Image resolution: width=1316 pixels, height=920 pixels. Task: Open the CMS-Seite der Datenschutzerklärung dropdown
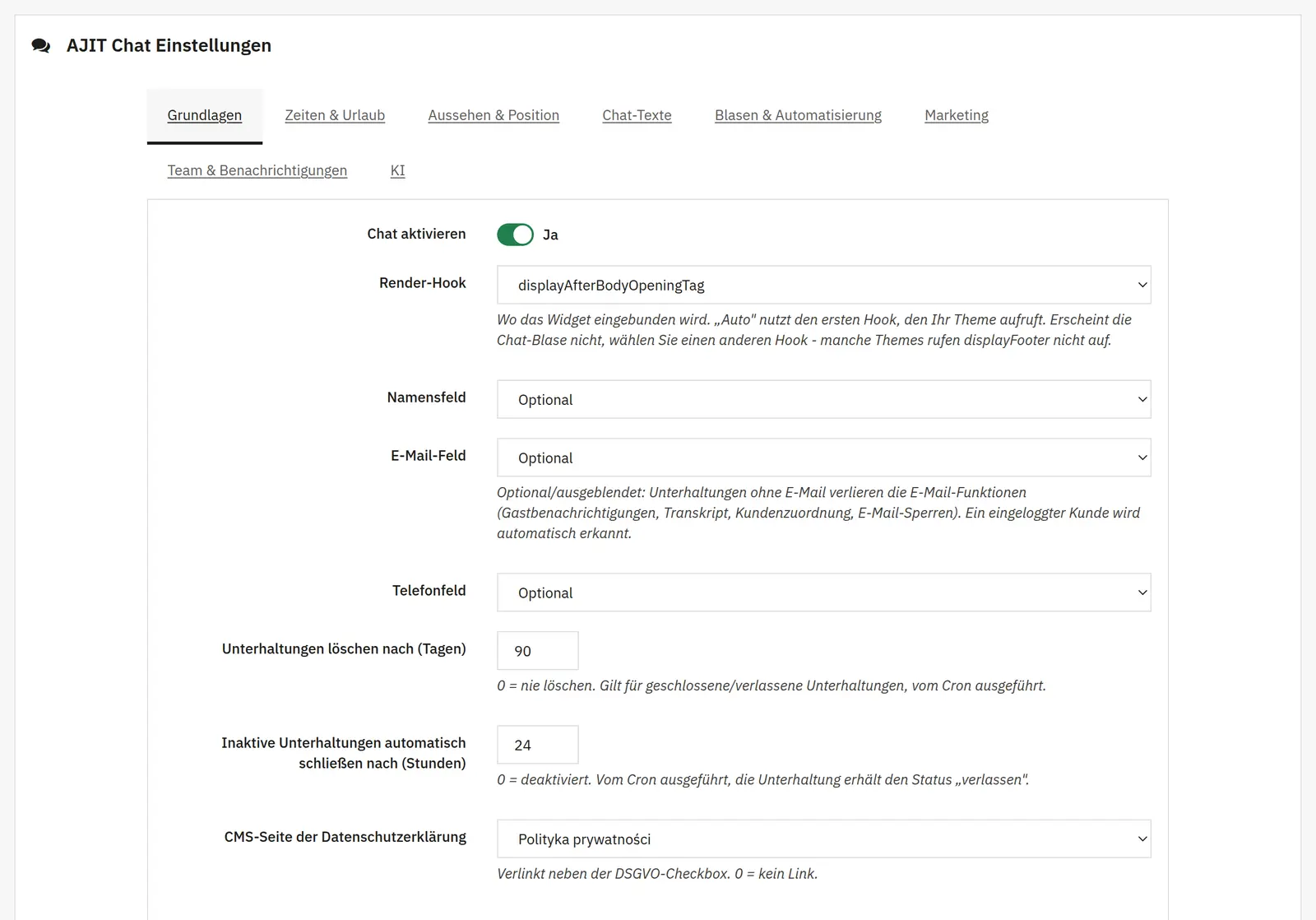pos(823,839)
